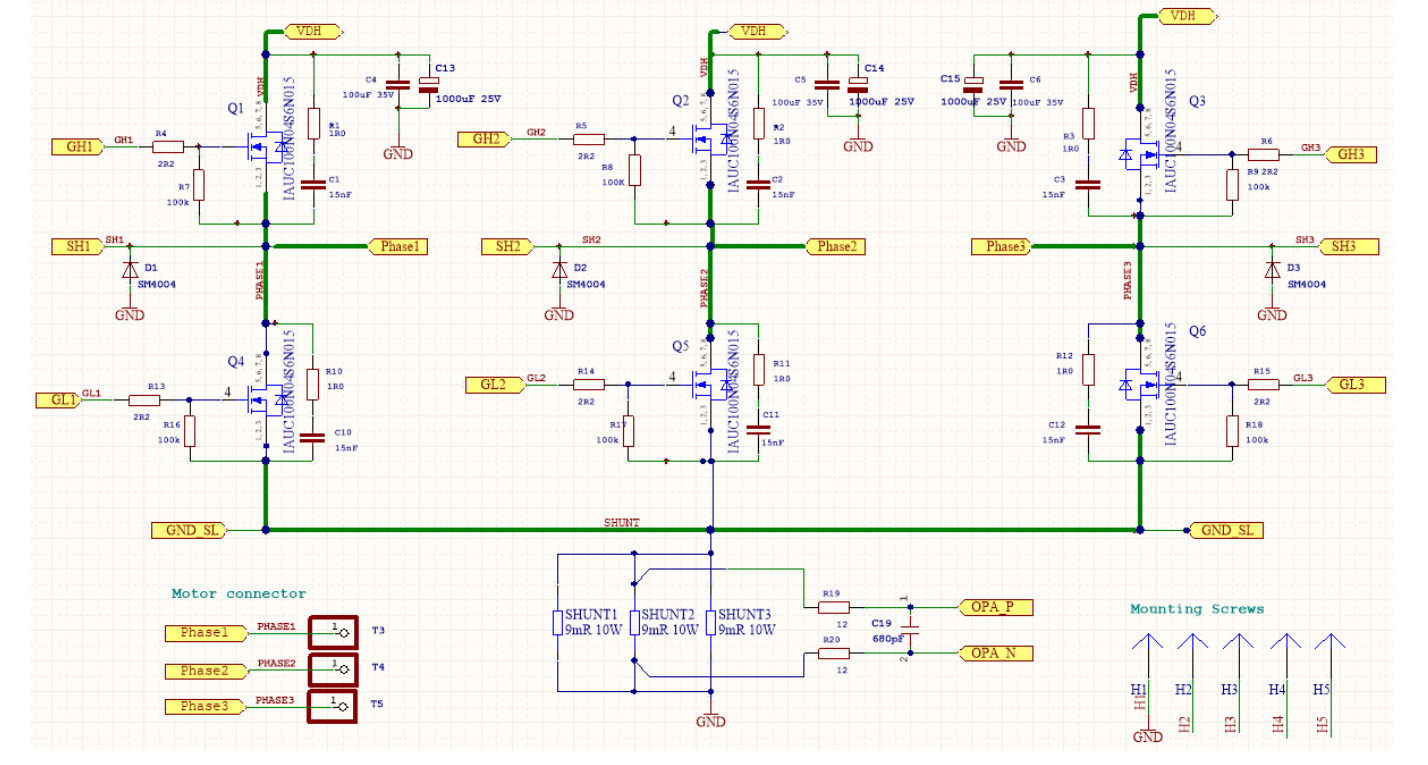Click the "Mounting Screws" text label
The image size is (1428, 765).
(x=1197, y=609)
